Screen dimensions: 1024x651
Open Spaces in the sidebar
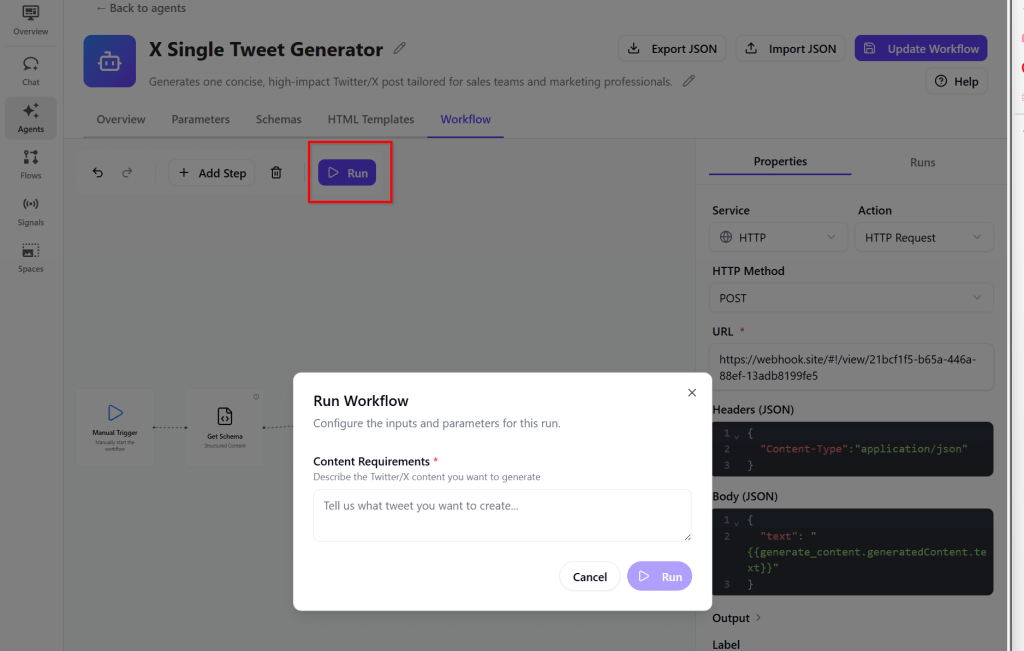(x=31, y=257)
